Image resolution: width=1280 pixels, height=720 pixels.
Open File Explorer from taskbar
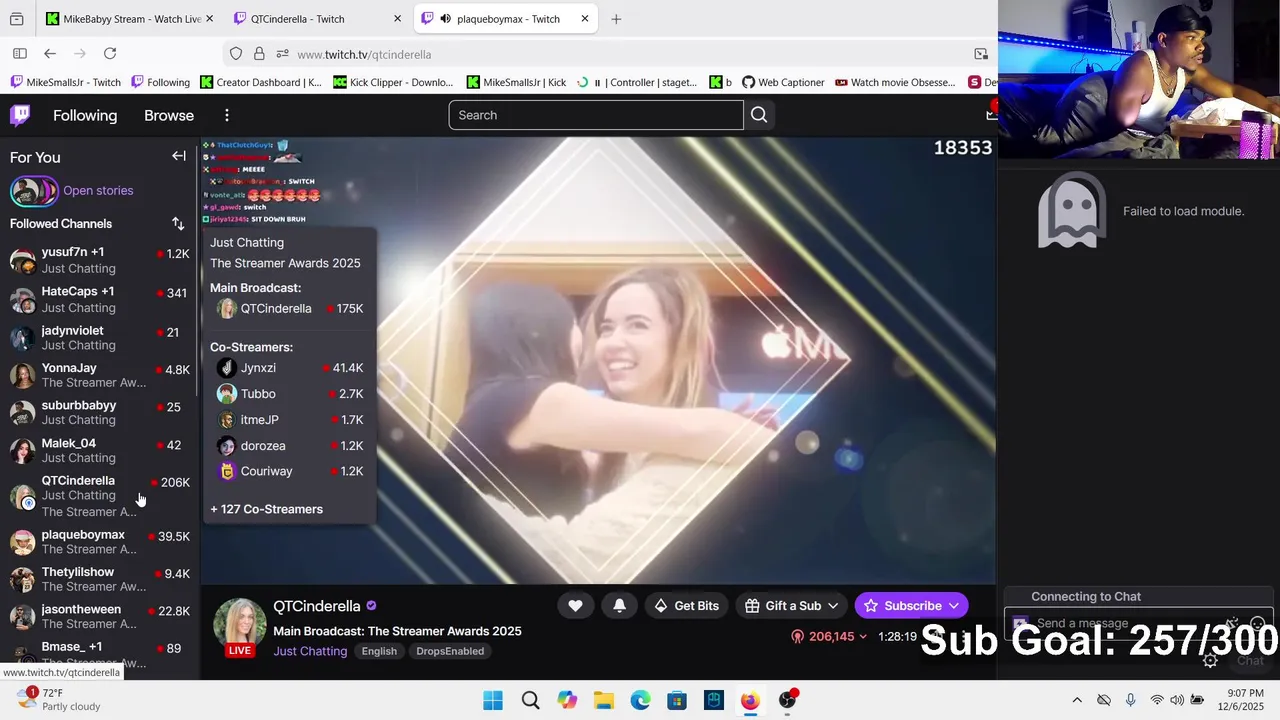[604, 700]
